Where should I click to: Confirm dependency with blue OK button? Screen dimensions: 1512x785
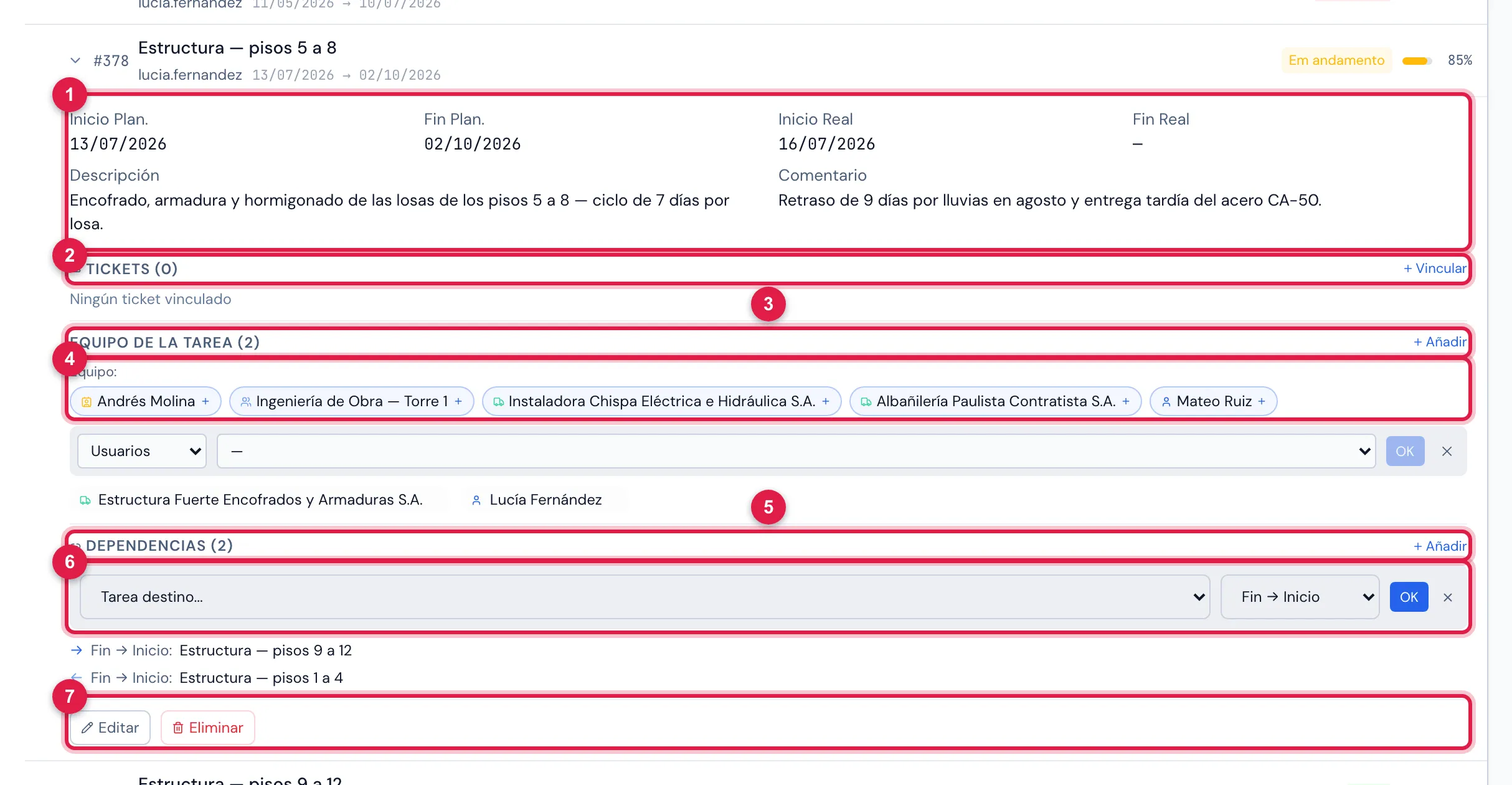(x=1409, y=597)
